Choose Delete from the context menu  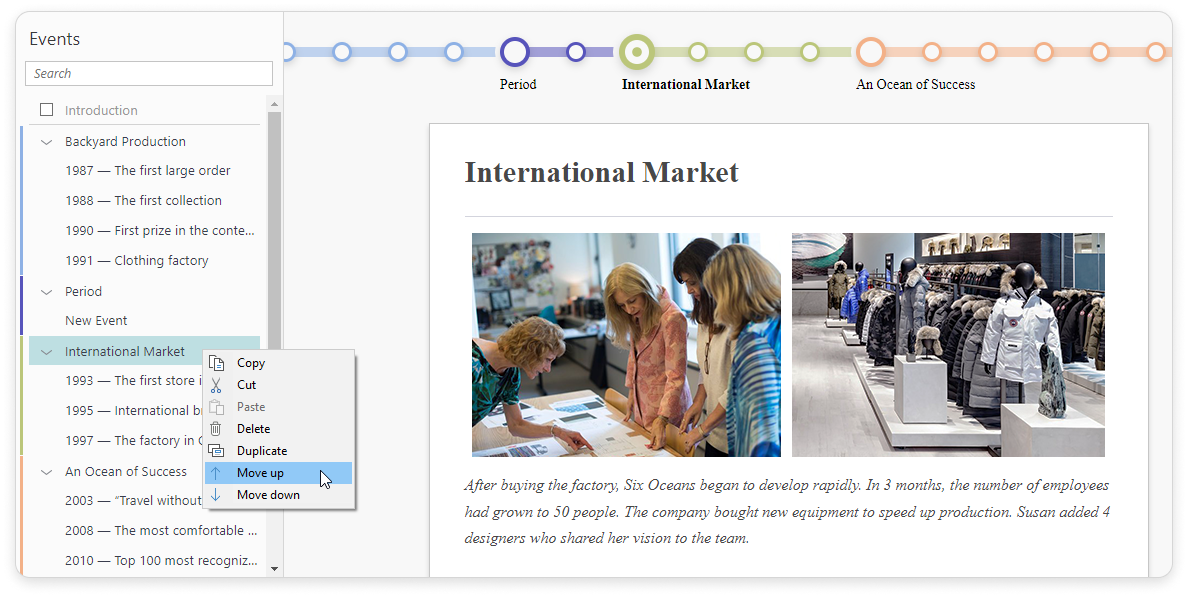(x=279, y=429)
